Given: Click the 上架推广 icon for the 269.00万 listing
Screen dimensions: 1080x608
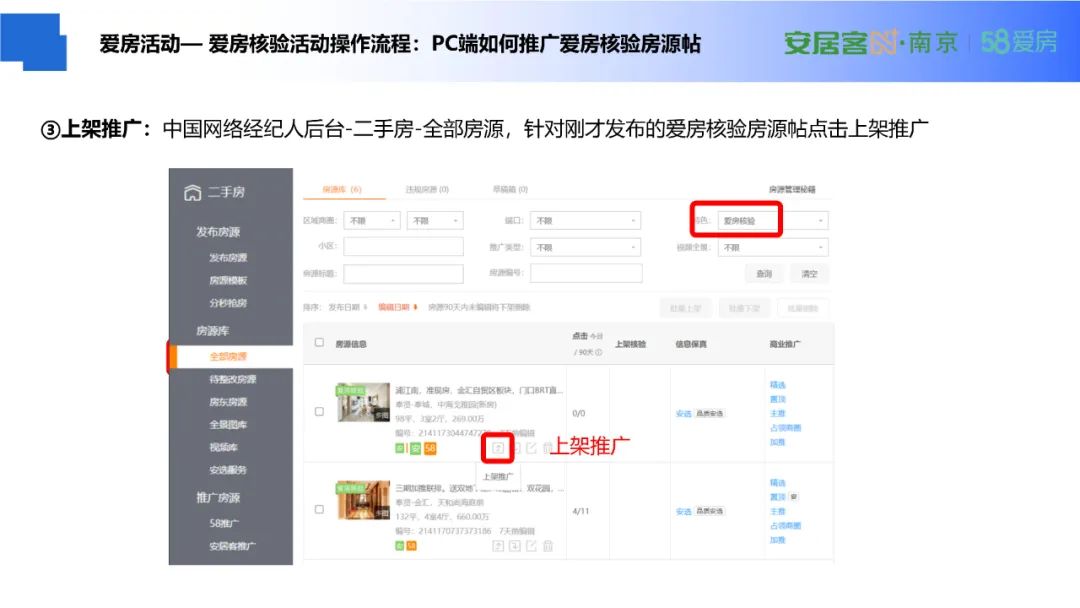Looking at the screenshot, I should (497, 449).
